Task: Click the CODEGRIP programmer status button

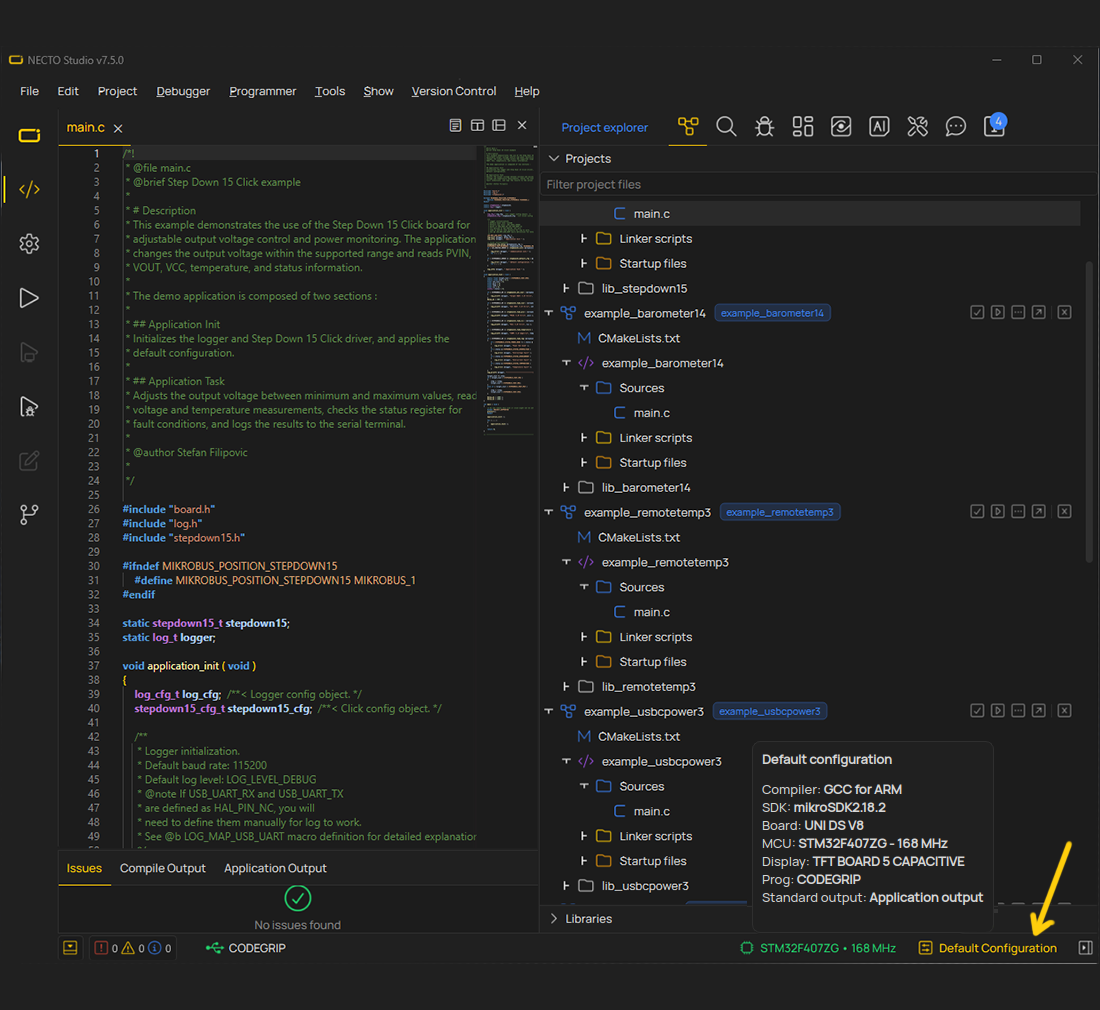Action: pyautogui.click(x=246, y=948)
